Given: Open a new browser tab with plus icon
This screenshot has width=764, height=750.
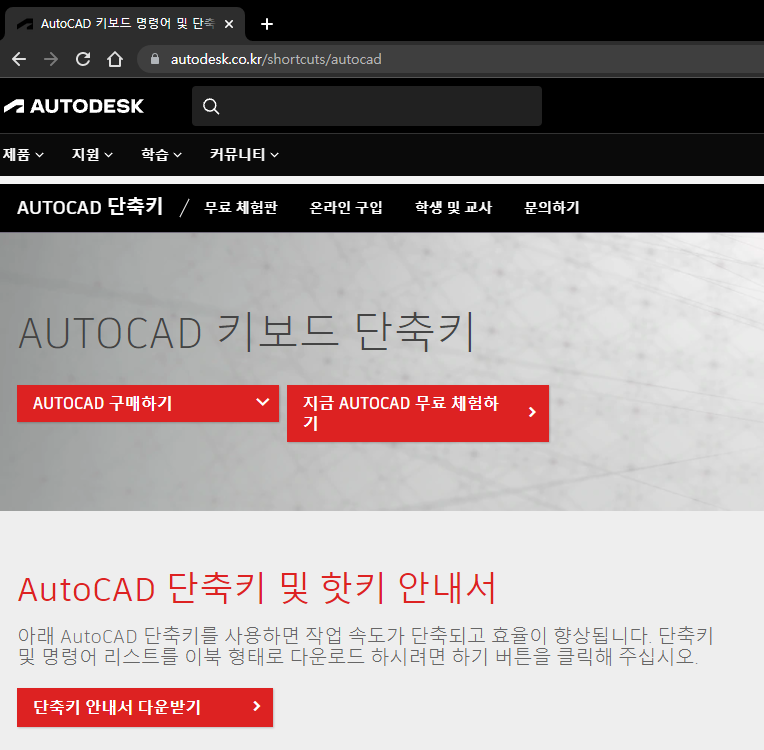Looking at the screenshot, I should [x=267, y=24].
